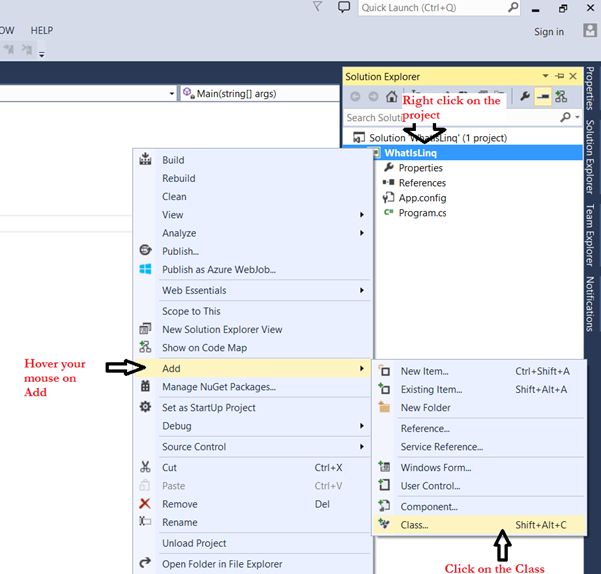Click the feedback speech bubble icon
This screenshot has width=601, height=574.
tap(344, 7)
